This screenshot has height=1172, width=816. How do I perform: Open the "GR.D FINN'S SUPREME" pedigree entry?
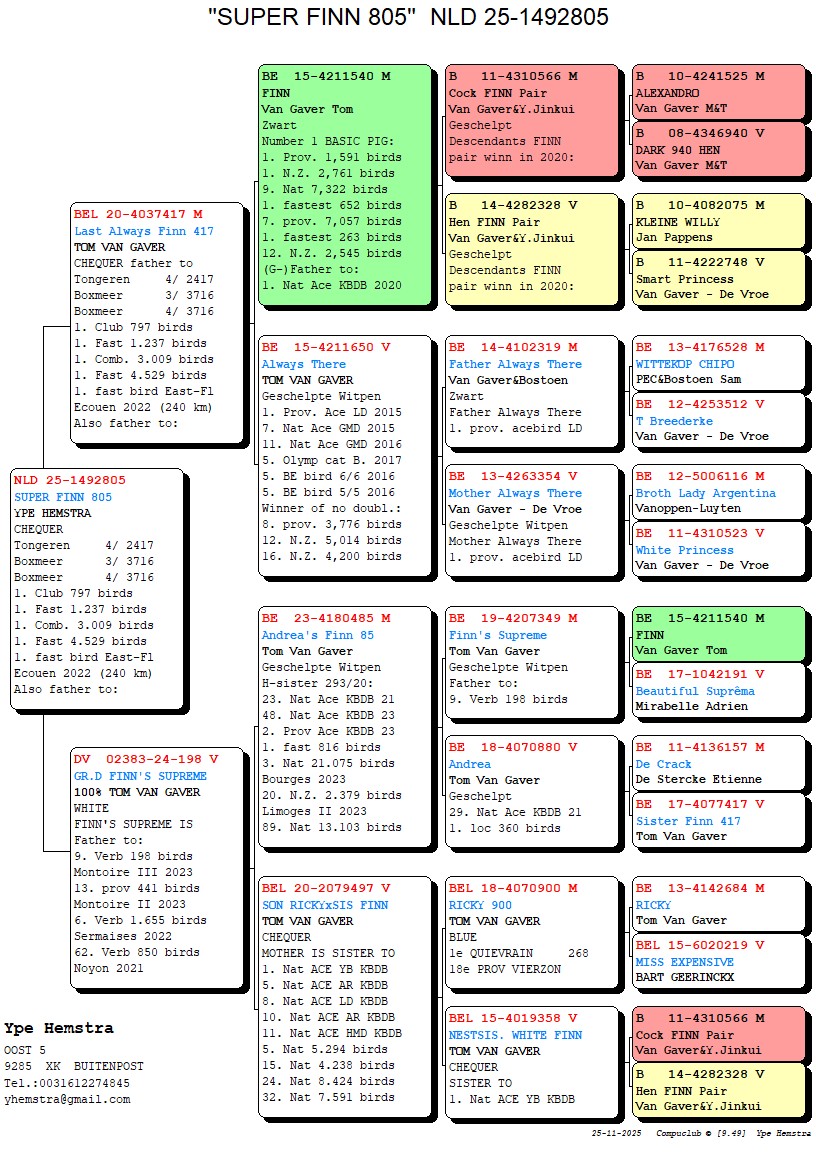[140, 776]
